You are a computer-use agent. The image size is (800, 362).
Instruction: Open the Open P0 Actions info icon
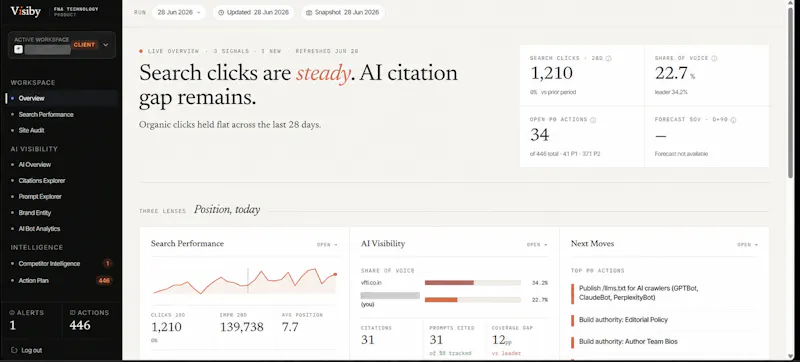tap(593, 120)
